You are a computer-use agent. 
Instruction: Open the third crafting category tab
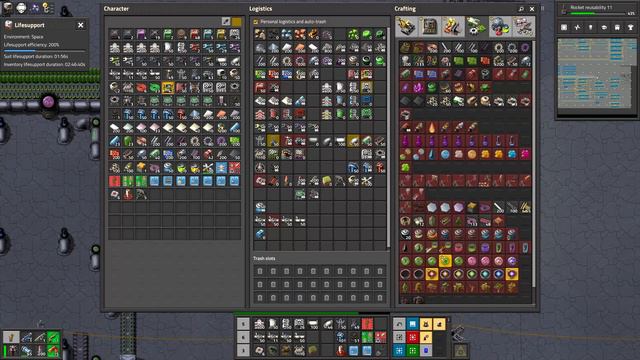click(x=453, y=27)
